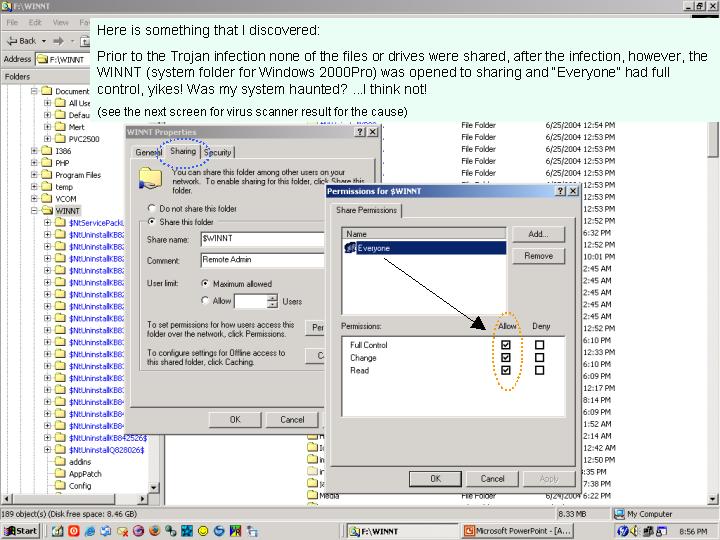
Task: Click the open WINNT folder icon
Action: (47, 210)
